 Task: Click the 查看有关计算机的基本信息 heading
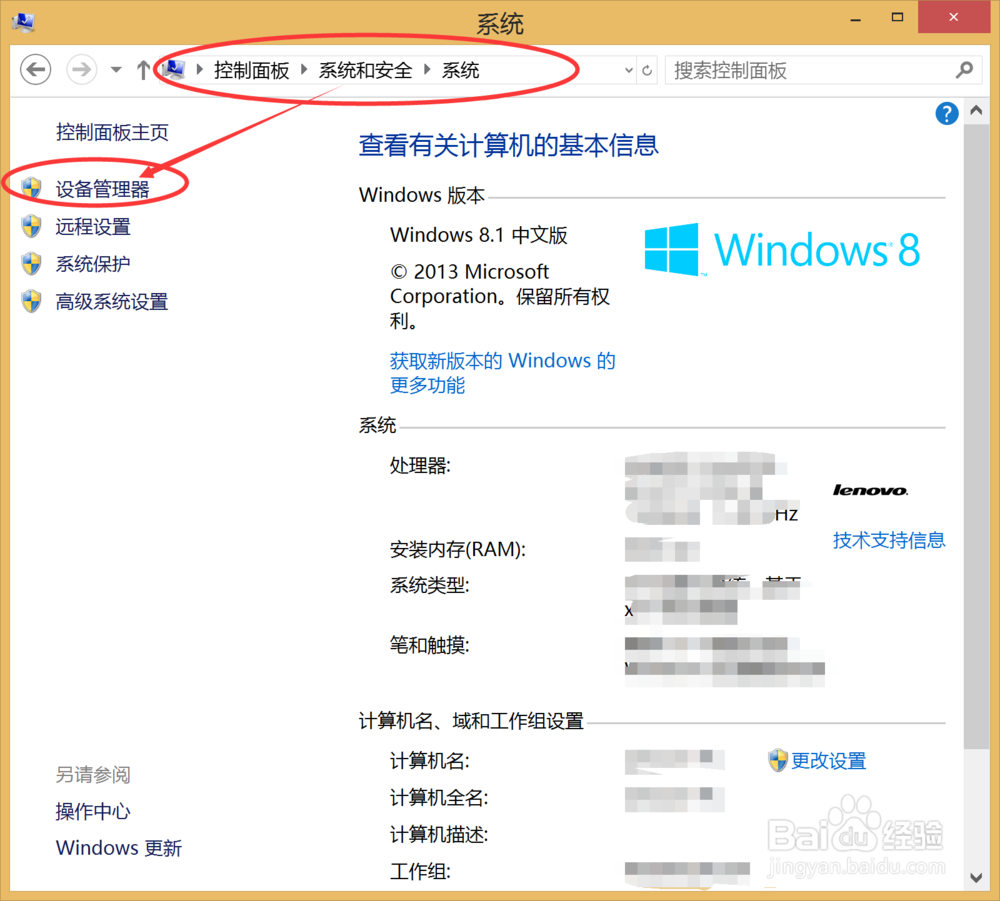[508, 145]
